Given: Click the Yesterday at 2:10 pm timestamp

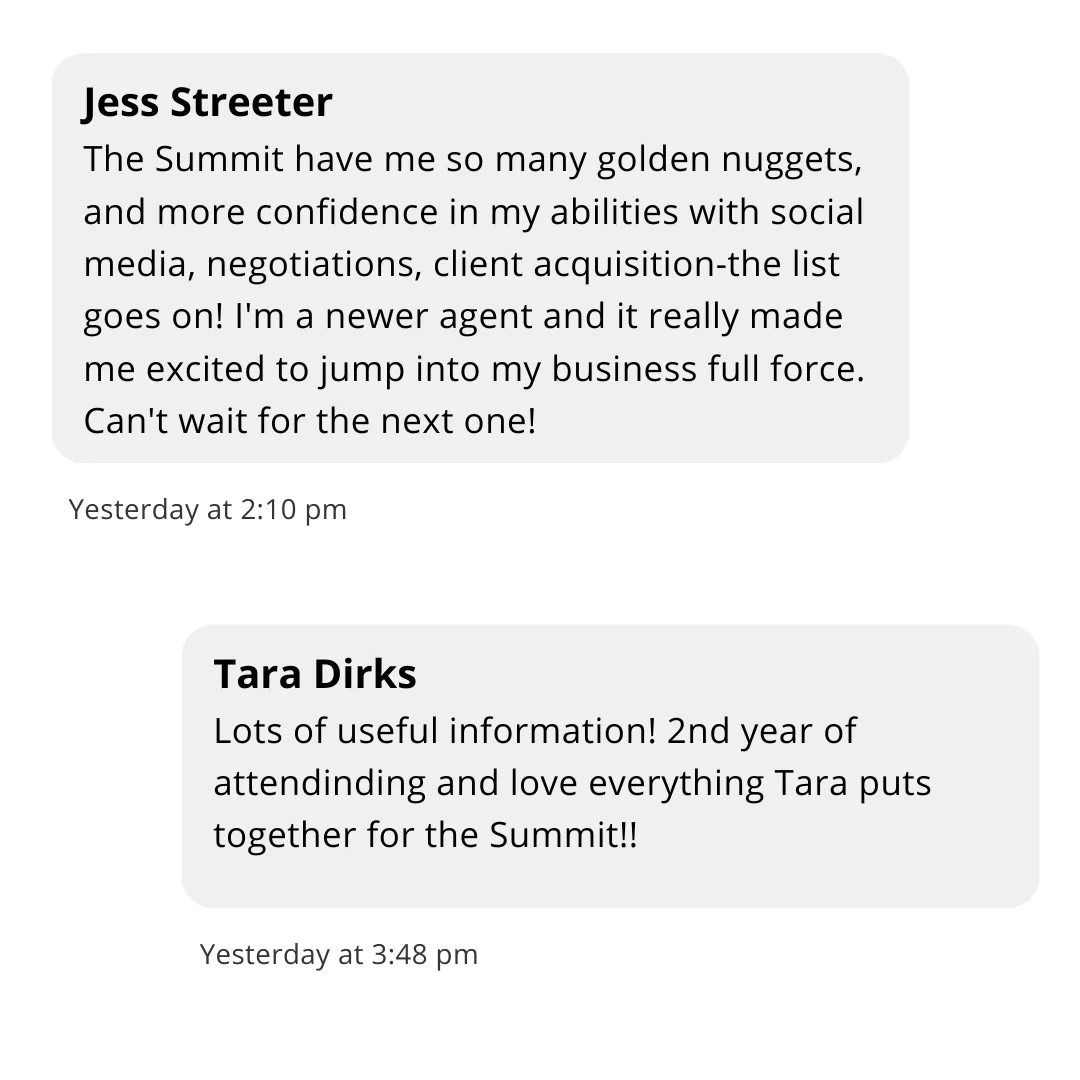Looking at the screenshot, I should click(x=207, y=510).
